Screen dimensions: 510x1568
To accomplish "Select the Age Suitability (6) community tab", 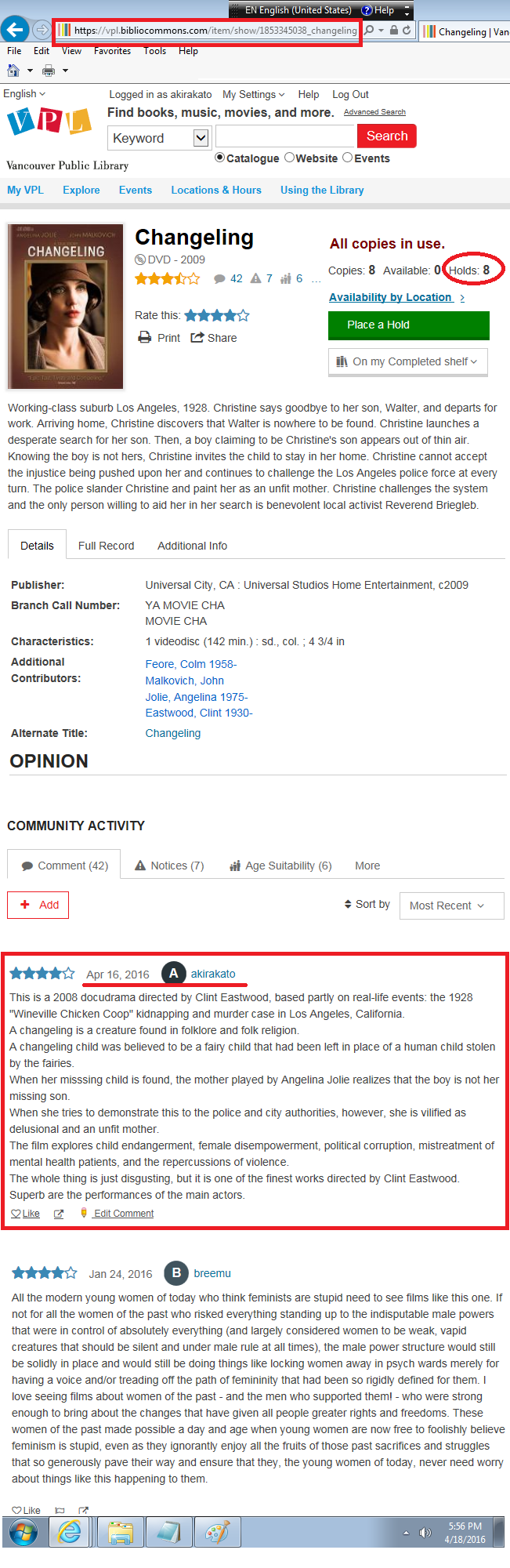I will click(x=280, y=865).
